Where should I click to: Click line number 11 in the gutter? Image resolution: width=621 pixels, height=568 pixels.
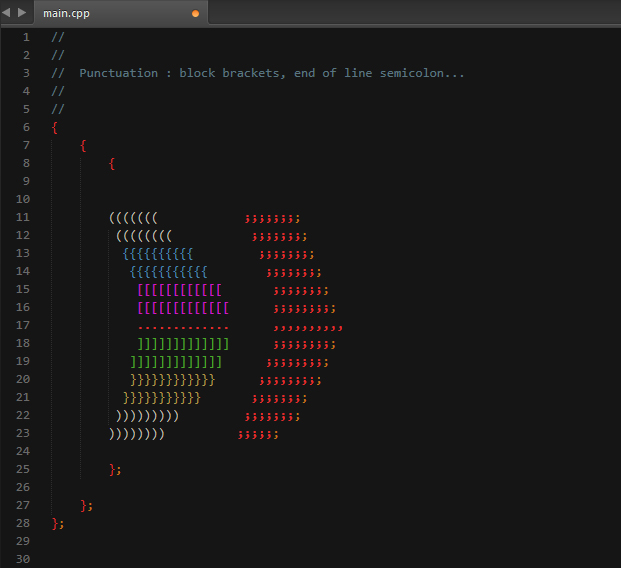point(23,217)
